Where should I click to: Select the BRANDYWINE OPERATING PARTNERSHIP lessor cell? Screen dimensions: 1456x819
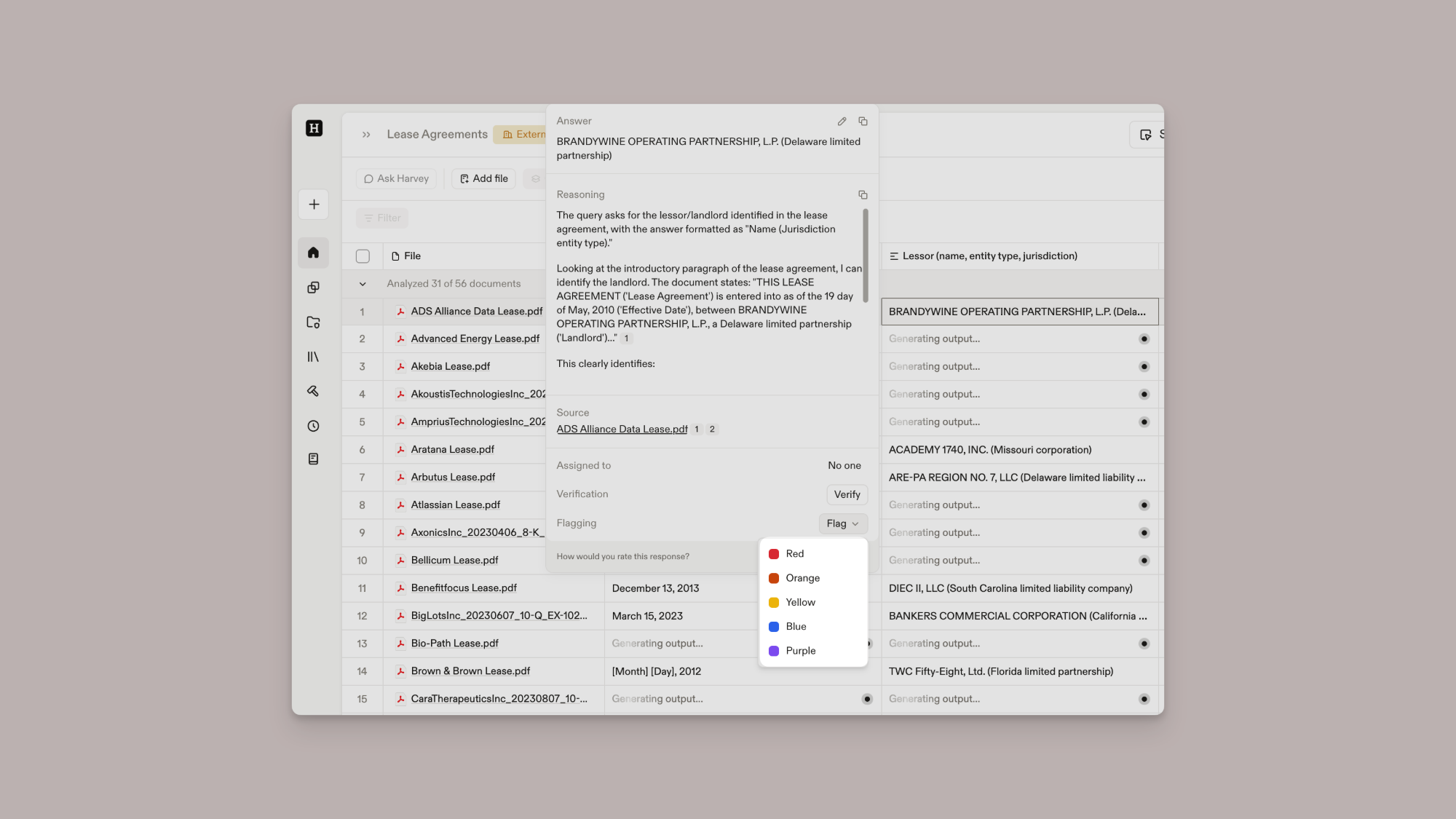click(1019, 312)
